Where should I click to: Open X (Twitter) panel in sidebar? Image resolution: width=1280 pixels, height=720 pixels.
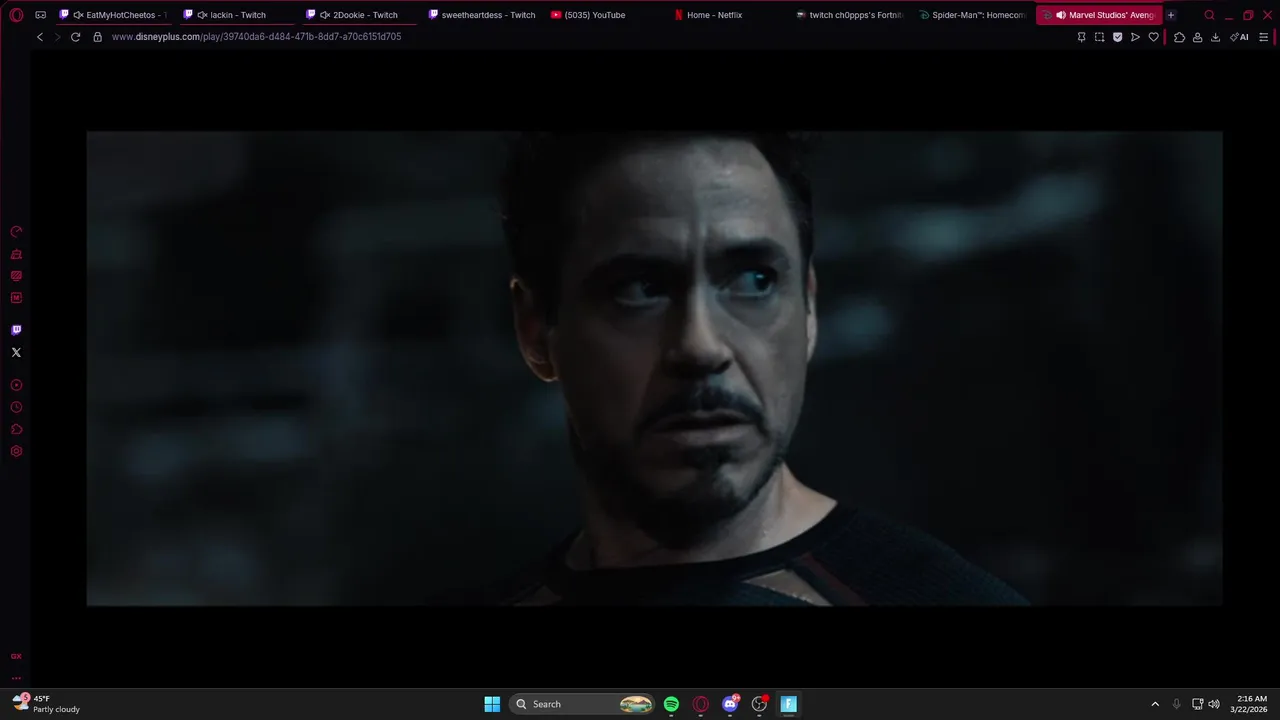16,352
